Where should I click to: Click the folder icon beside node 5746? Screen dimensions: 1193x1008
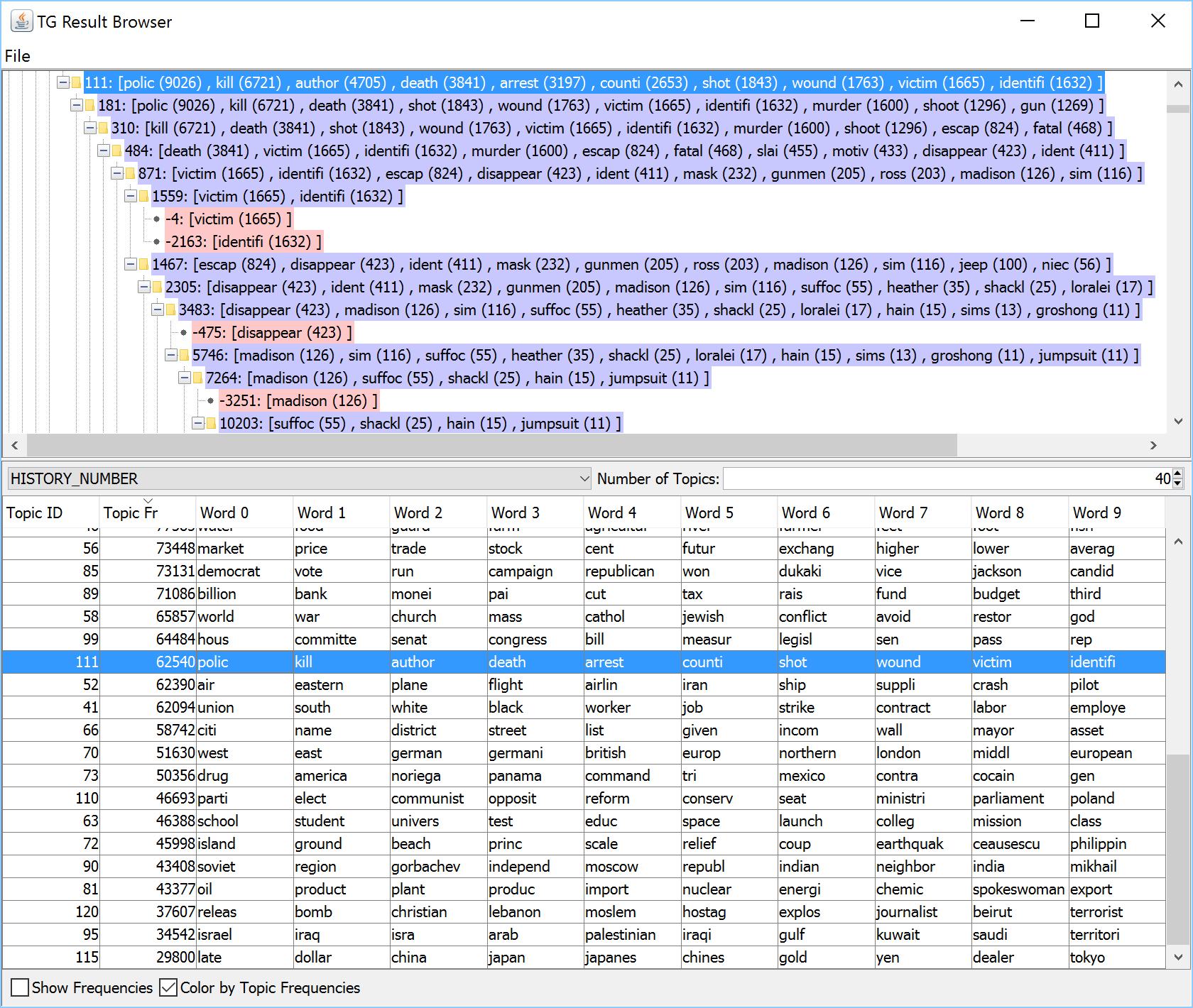(x=185, y=355)
